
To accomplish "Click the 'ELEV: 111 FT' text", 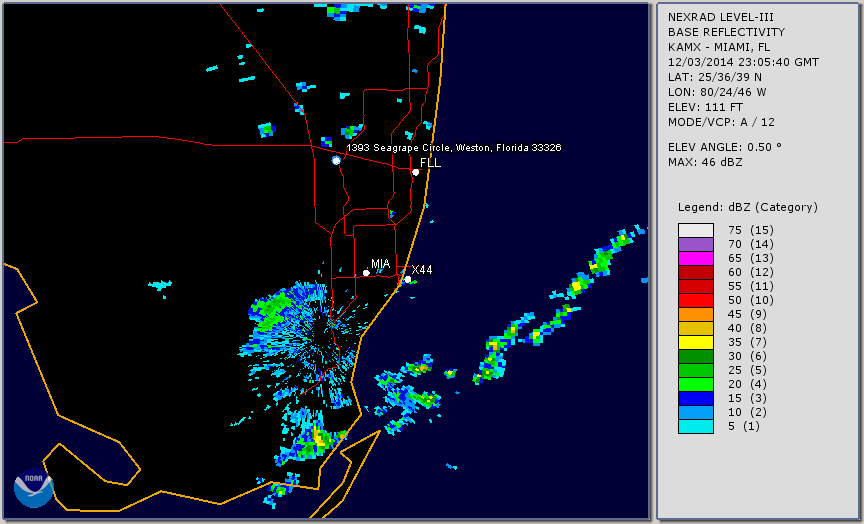I will coord(705,107).
